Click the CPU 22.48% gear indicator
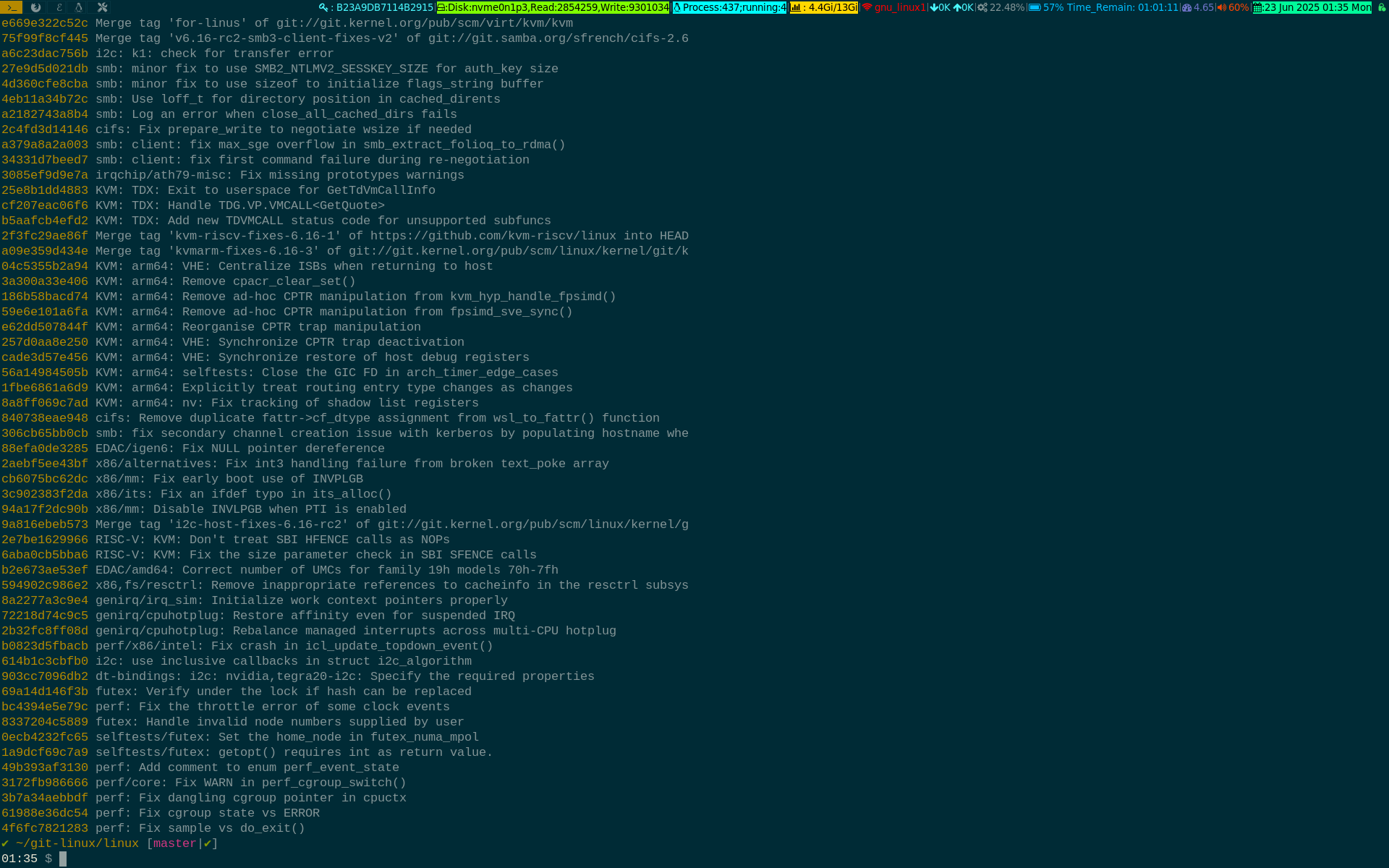This screenshot has height=868, width=1389. pyautogui.click(x=1001, y=7)
